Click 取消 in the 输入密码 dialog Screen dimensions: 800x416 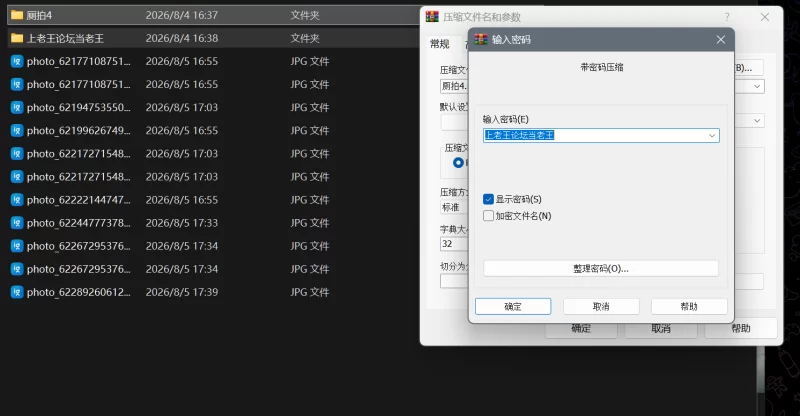point(601,306)
